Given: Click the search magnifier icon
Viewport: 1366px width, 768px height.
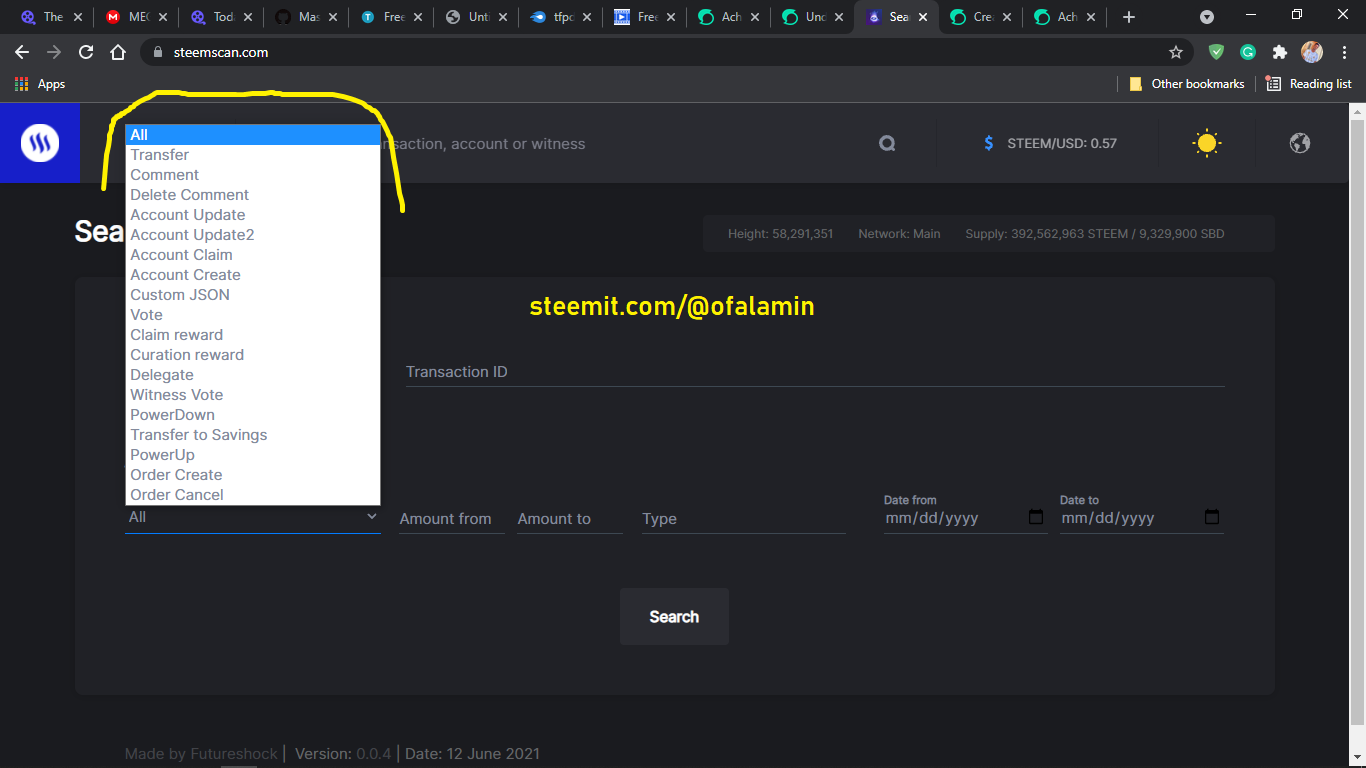Looking at the screenshot, I should [x=887, y=143].
